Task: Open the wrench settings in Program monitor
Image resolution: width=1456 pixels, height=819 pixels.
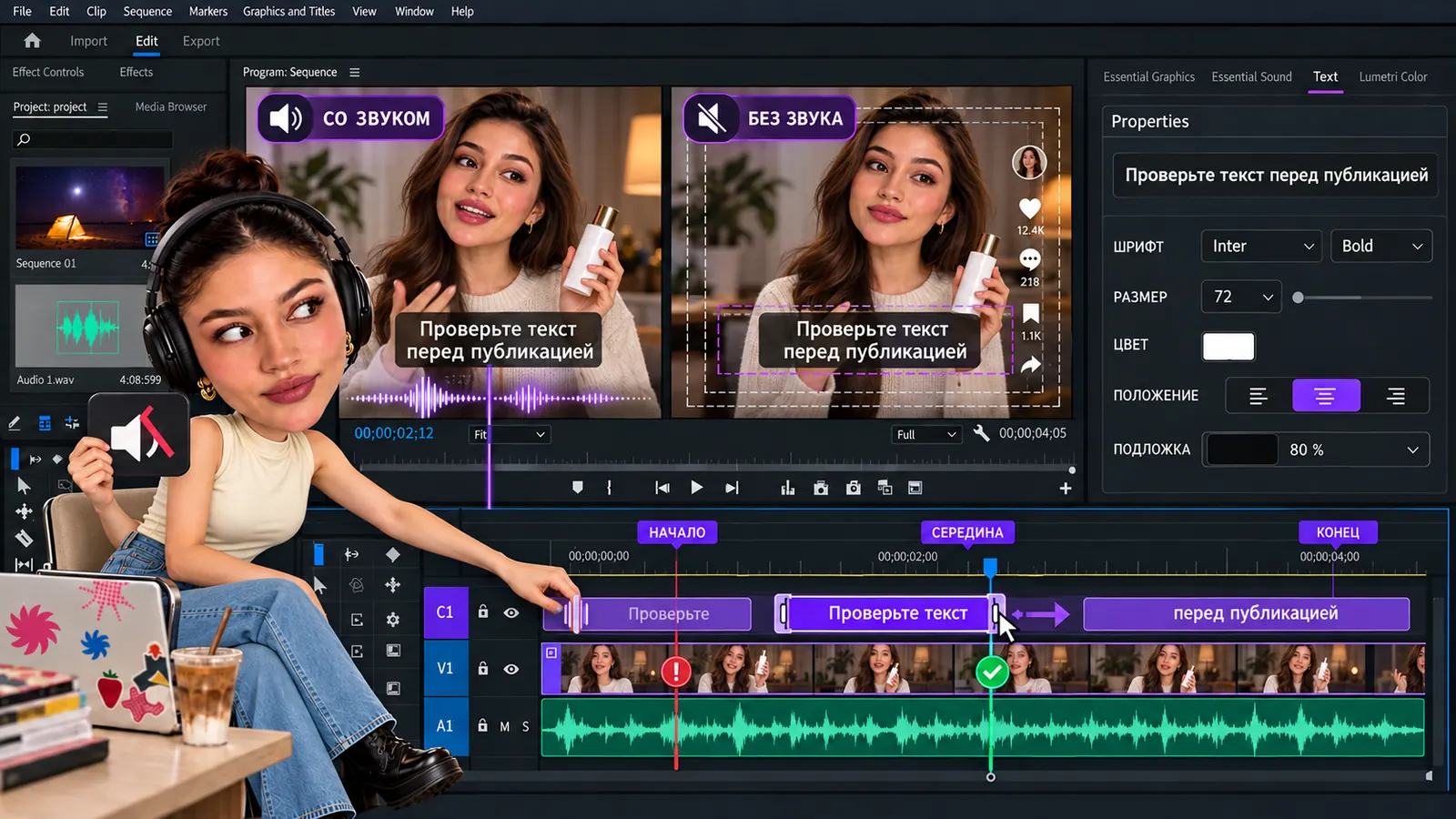Action: 981,433
